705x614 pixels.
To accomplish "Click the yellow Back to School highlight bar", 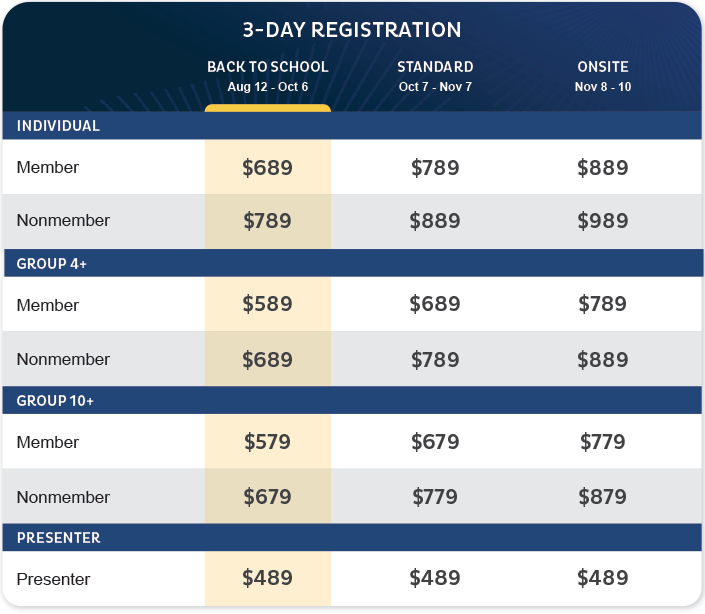I will [x=268, y=108].
